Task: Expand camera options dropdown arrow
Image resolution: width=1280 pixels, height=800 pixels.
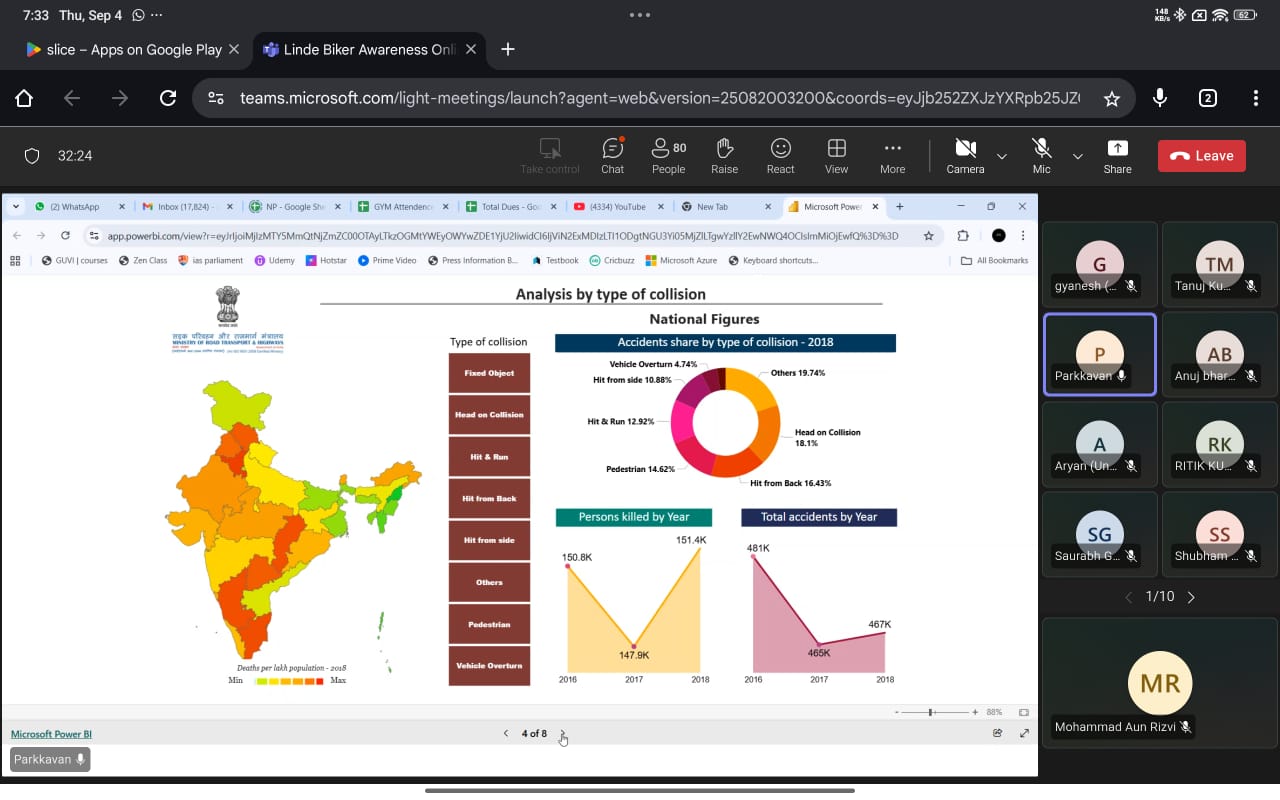Action: pos(1002,156)
